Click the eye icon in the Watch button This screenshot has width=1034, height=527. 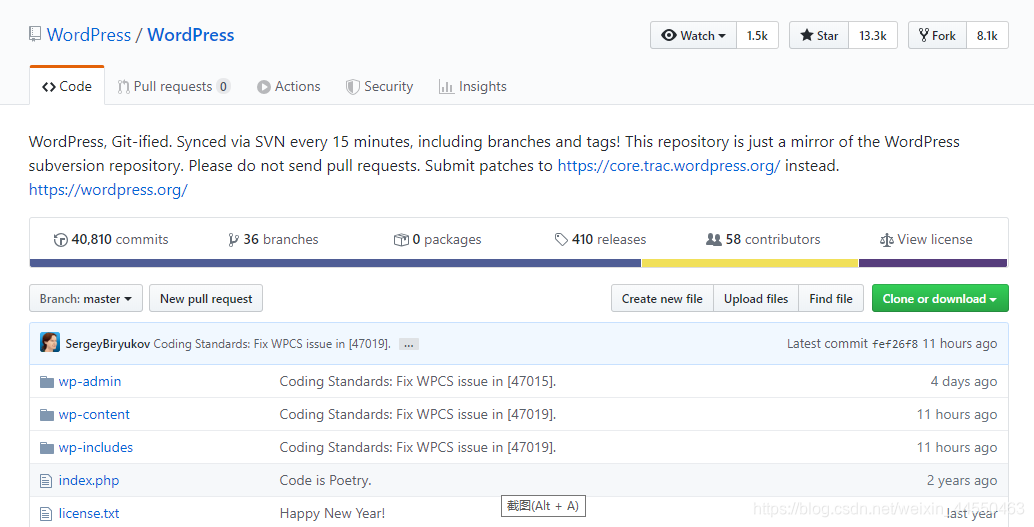tap(669, 36)
